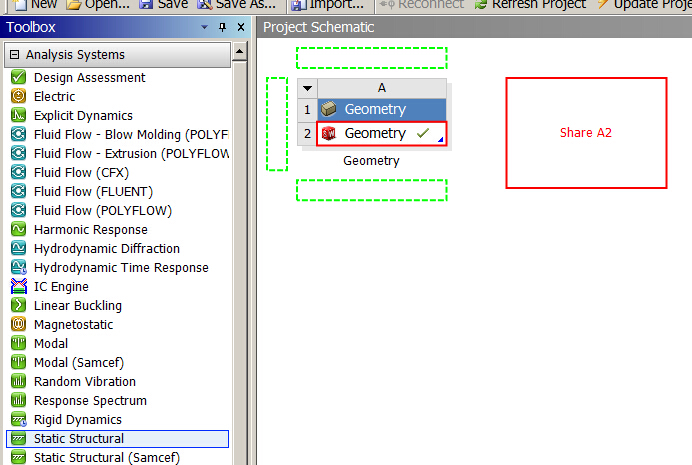Click the Random Vibration icon
This screenshot has width=692, height=465.
18,381
